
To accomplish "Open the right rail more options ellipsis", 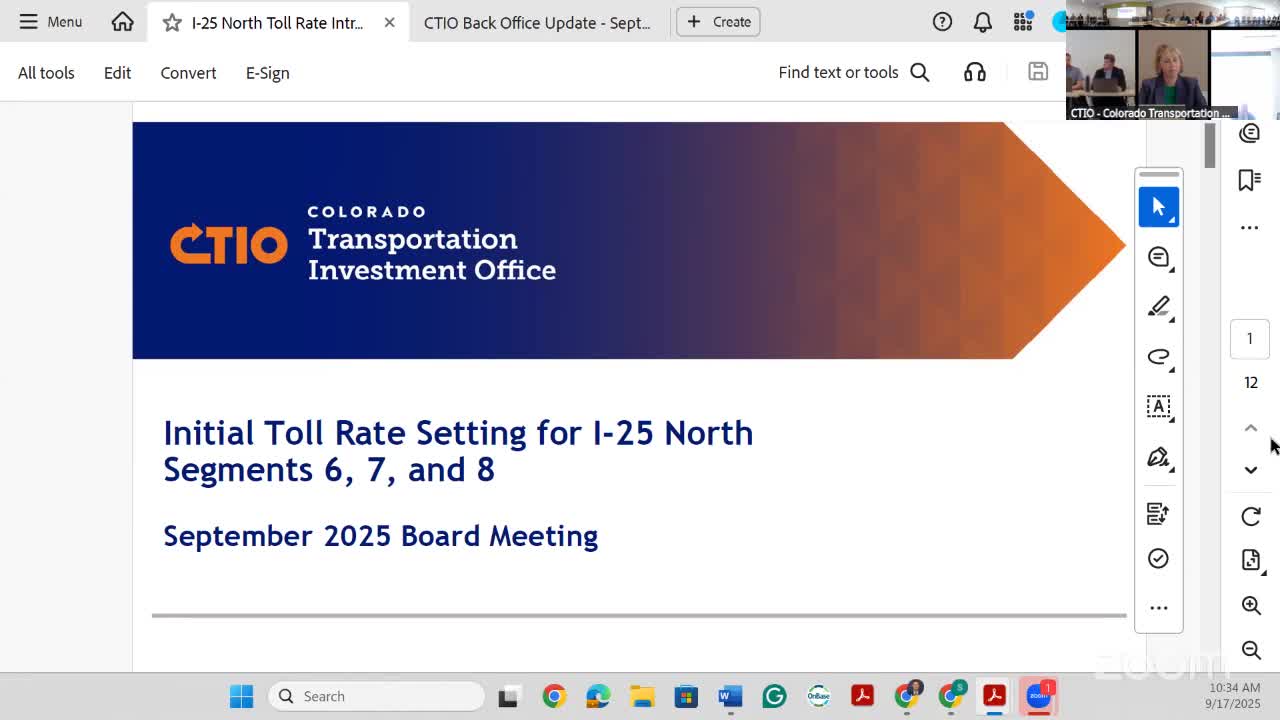I will [1250, 228].
